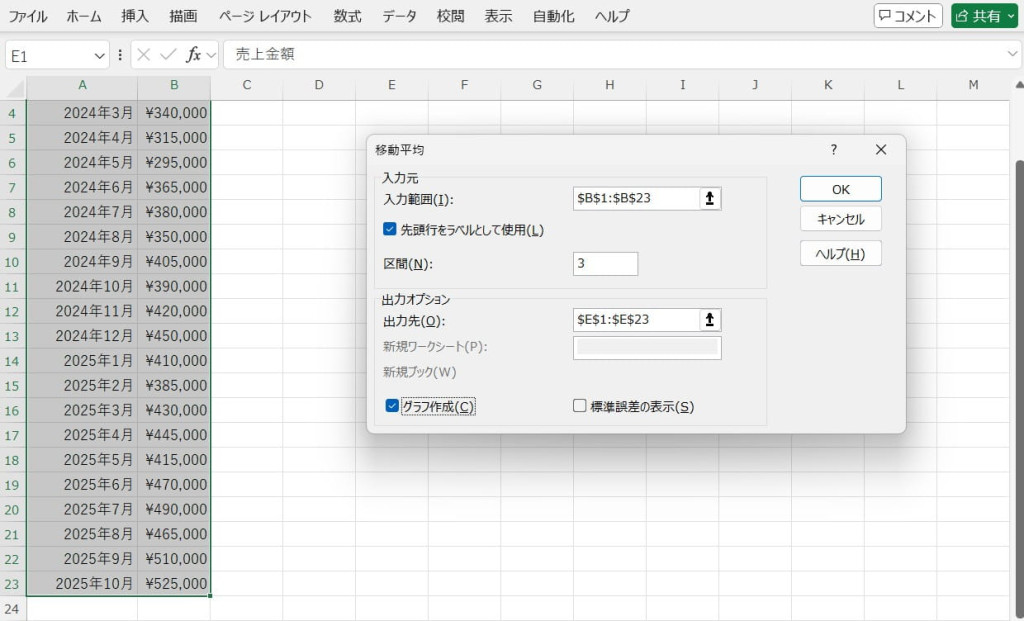Click the formula bar cancel X icon
1024x621 pixels.
tap(143, 55)
